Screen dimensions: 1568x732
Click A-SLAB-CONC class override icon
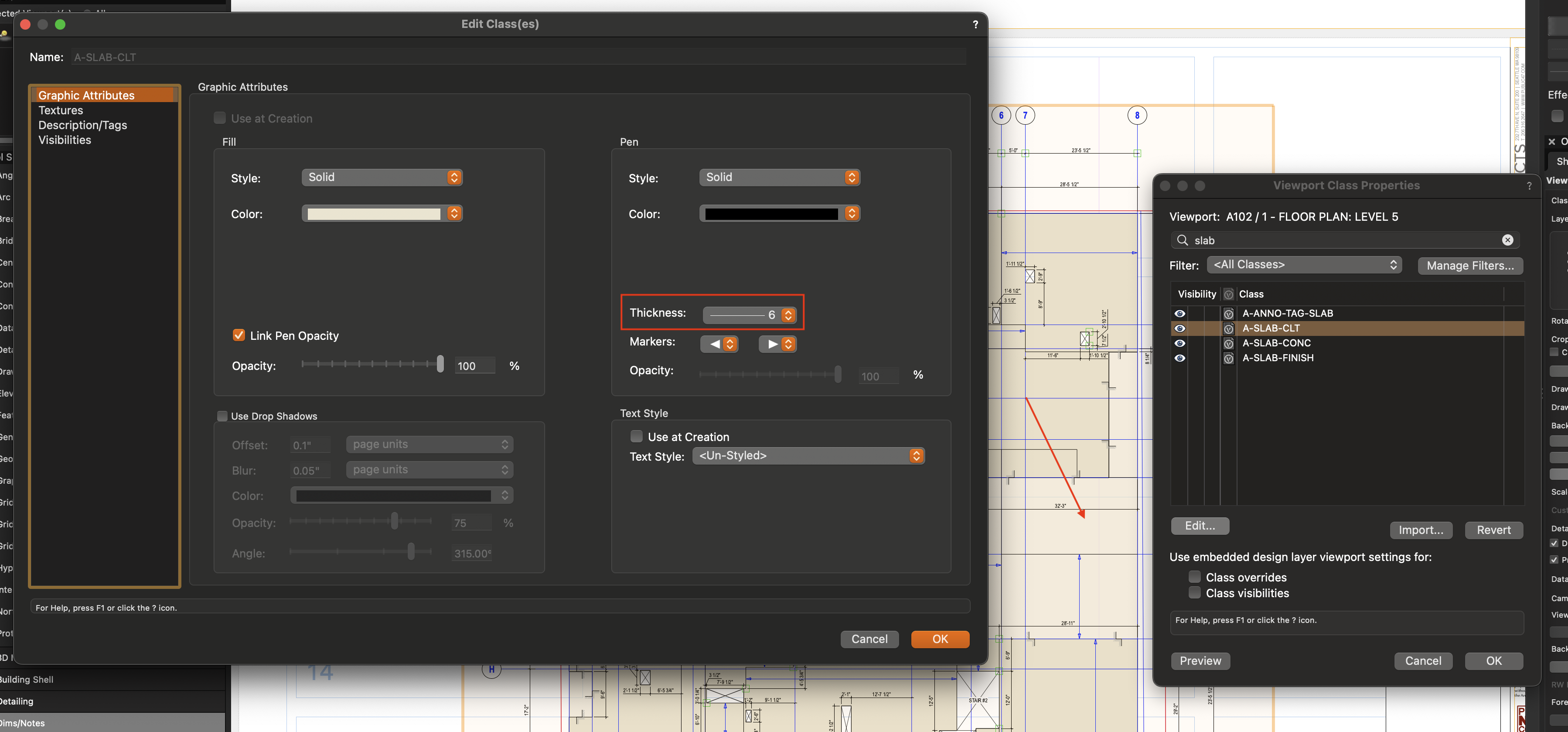[1228, 343]
